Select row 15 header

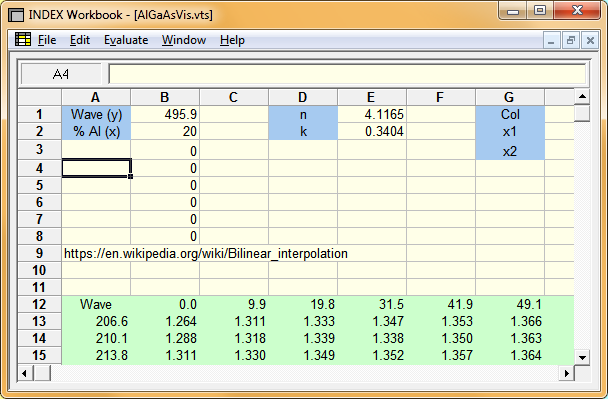tap(40, 356)
